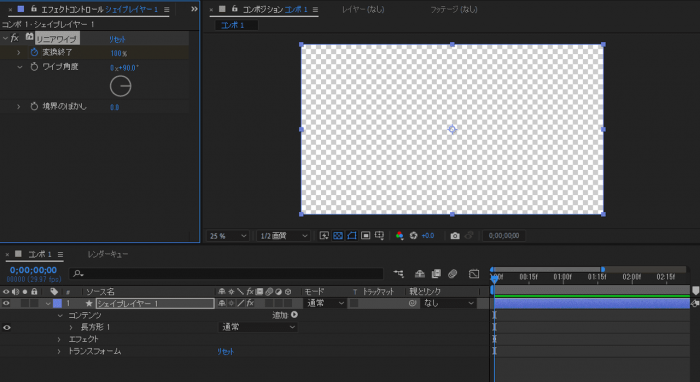Hide シェイプレイヤー 1 with eye toggle
700x382 pixels.
6,303
